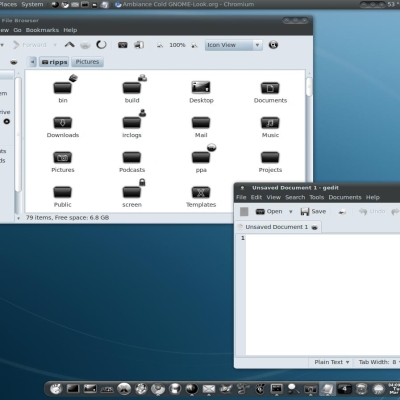Click the ripps path bar button
Viewport: 400px width, 400px height.
[x=54, y=62]
